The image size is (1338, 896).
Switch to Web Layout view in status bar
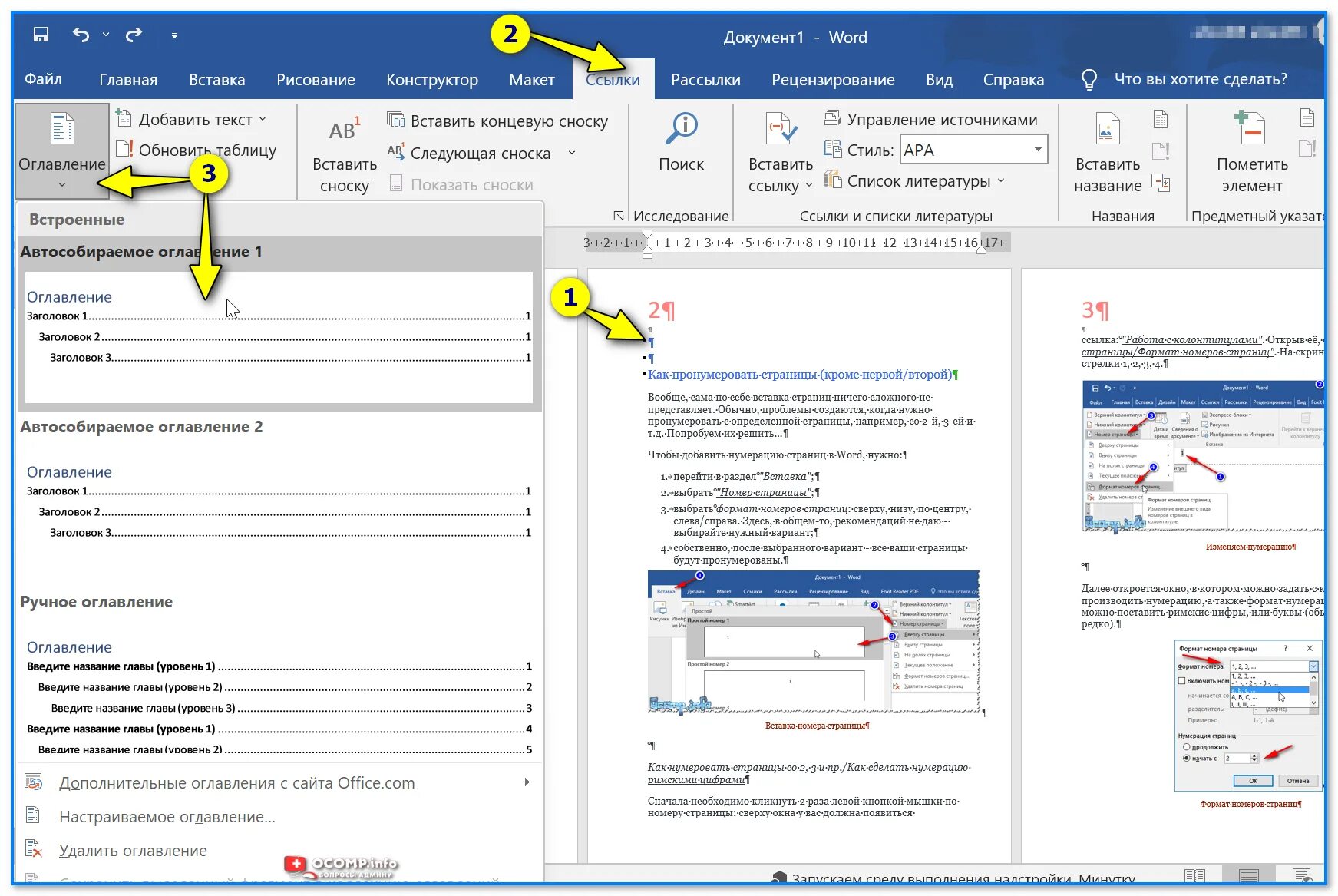1302,876
